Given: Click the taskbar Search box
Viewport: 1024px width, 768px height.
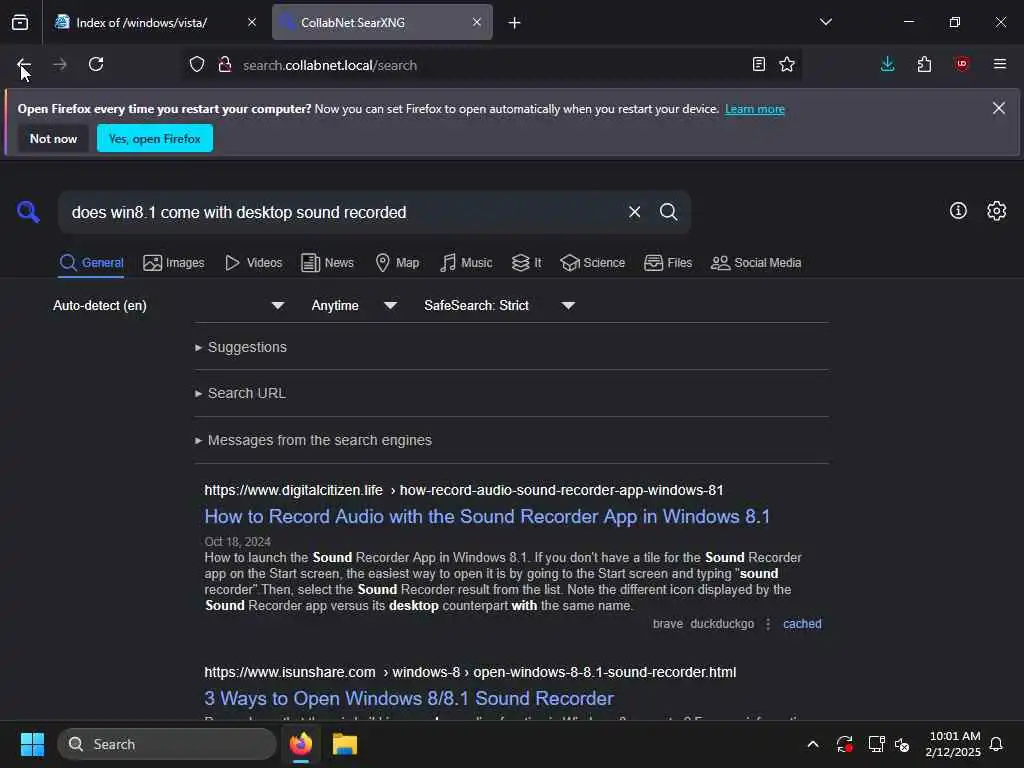Looking at the screenshot, I should pos(167,744).
